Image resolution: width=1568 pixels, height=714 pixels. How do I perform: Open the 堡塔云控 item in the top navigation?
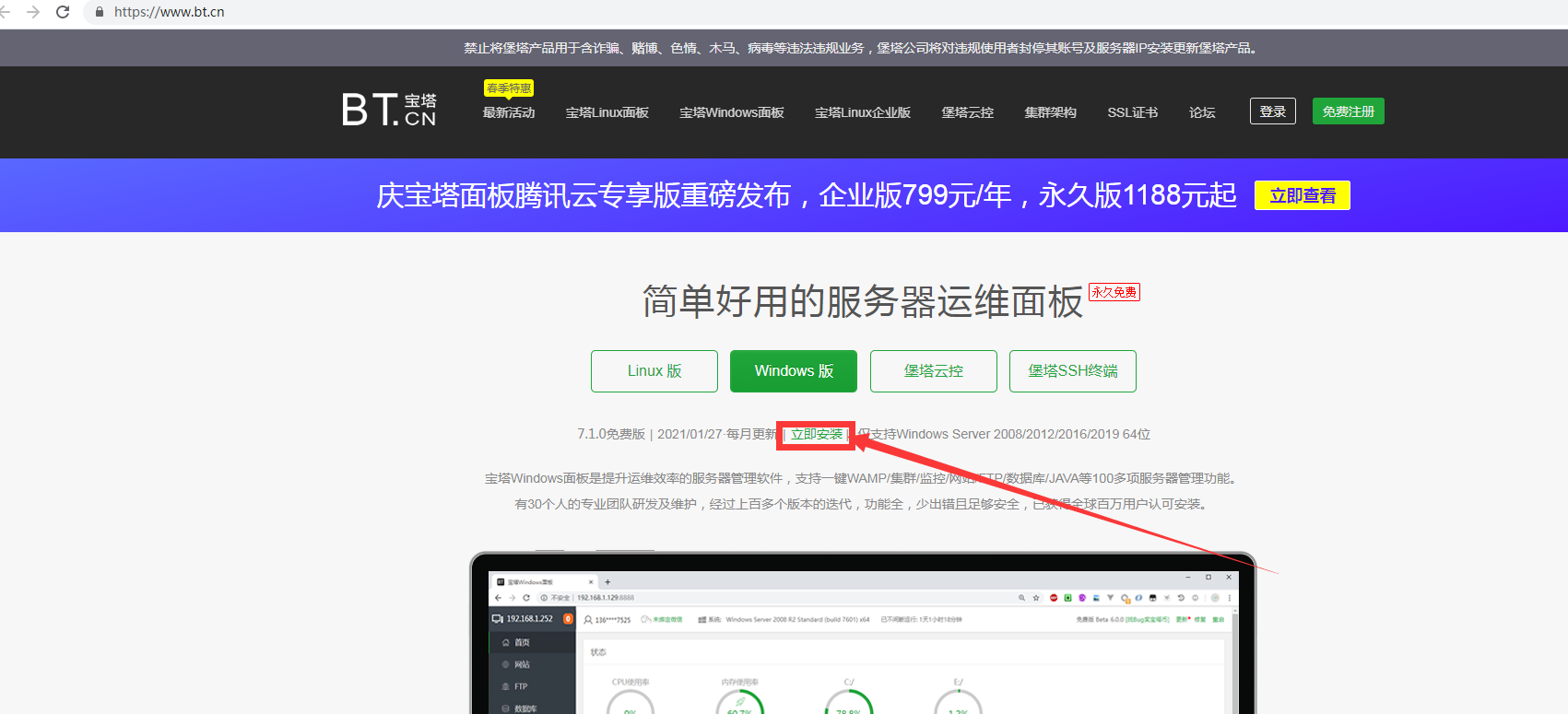click(x=968, y=112)
